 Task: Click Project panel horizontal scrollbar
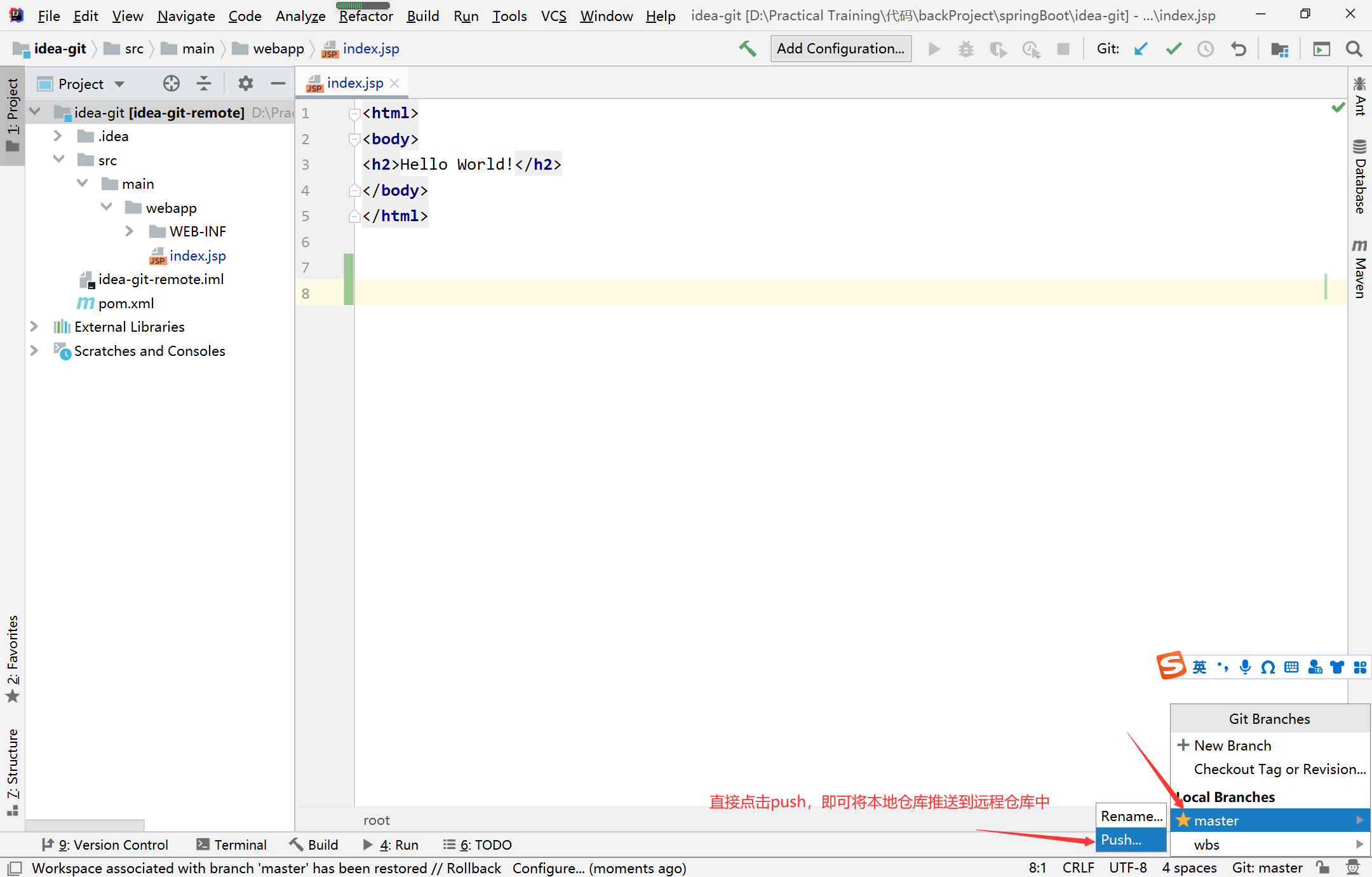[x=84, y=824]
